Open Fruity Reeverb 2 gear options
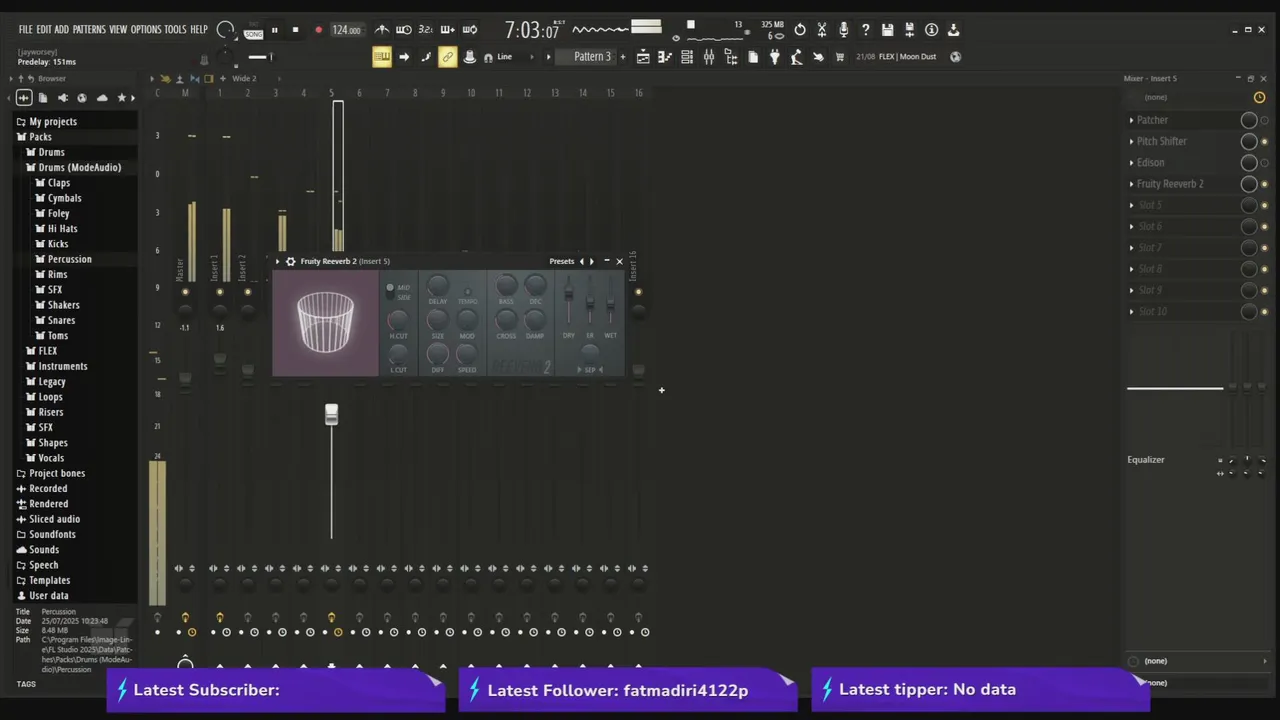This screenshot has width=1280, height=720. click(x=290, y=261)
